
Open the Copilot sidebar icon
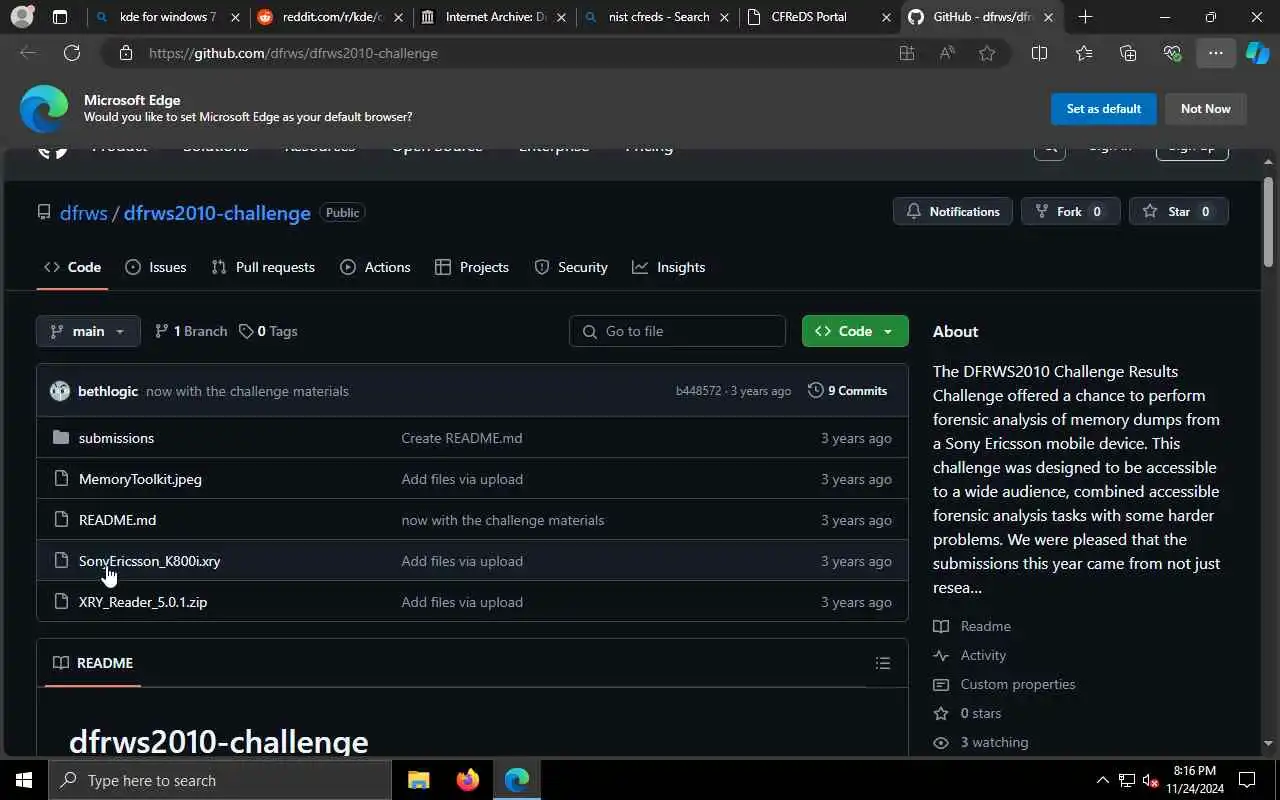(x=1258, y=53)
